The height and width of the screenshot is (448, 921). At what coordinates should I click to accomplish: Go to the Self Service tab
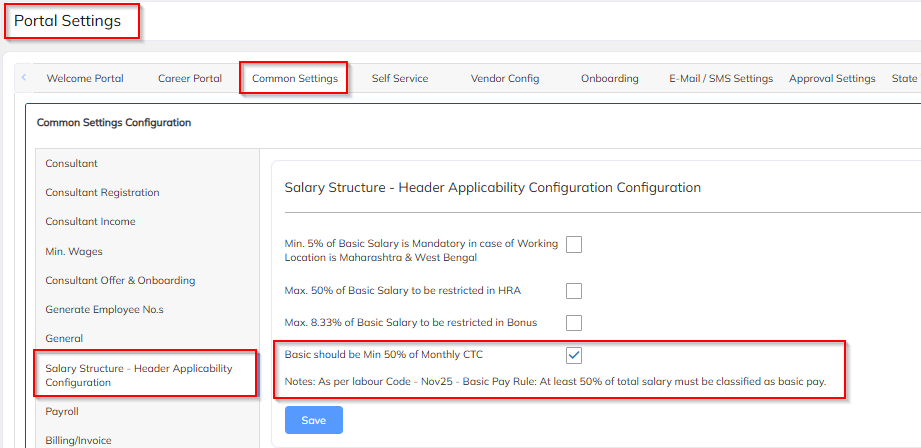399,79
